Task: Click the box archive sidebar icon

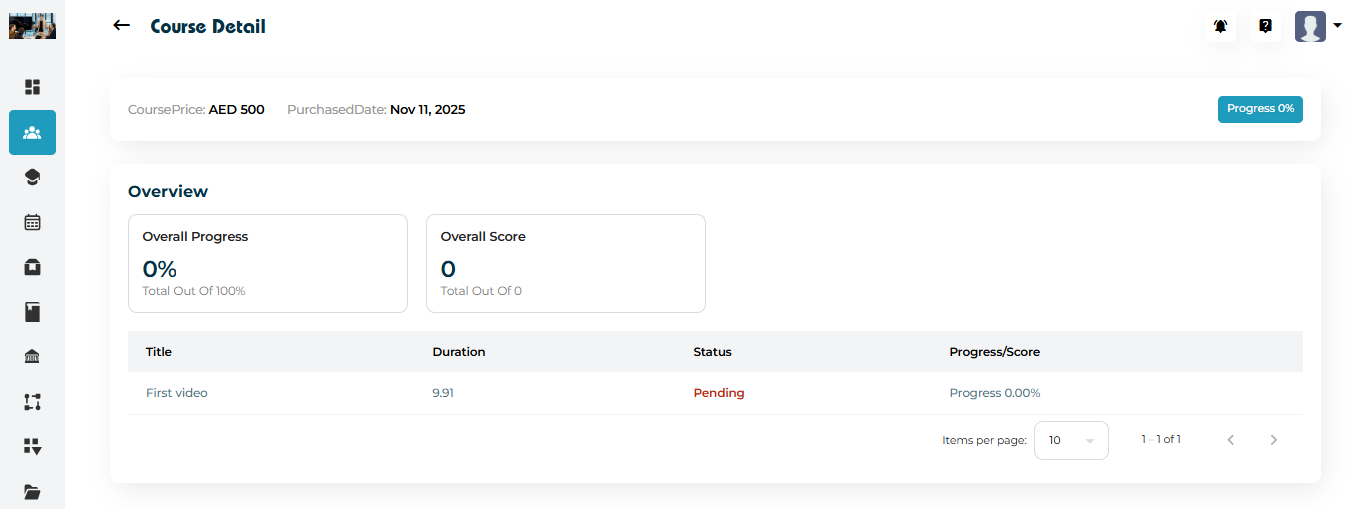Action: click(32, 267)
